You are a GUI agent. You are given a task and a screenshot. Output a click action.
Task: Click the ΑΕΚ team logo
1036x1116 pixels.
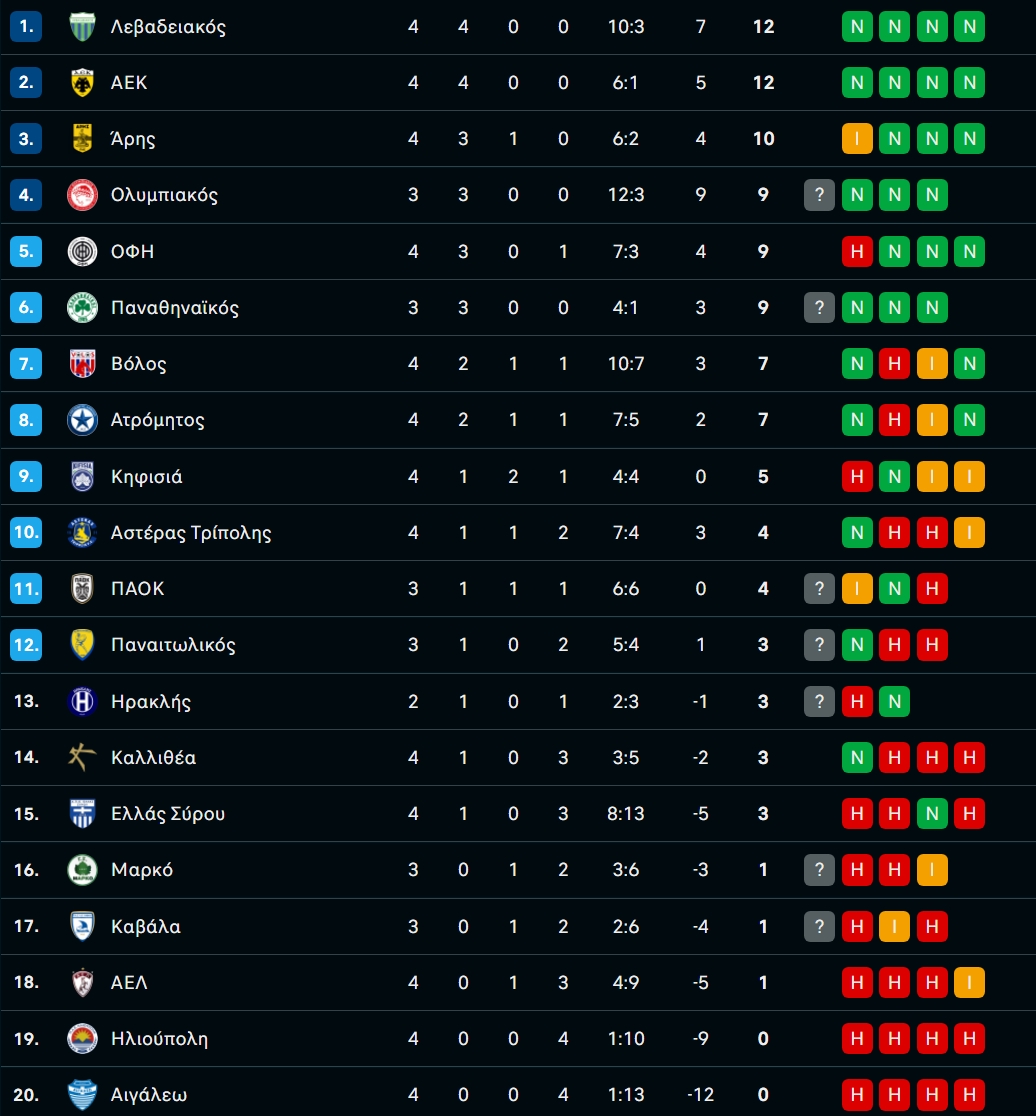82,83
